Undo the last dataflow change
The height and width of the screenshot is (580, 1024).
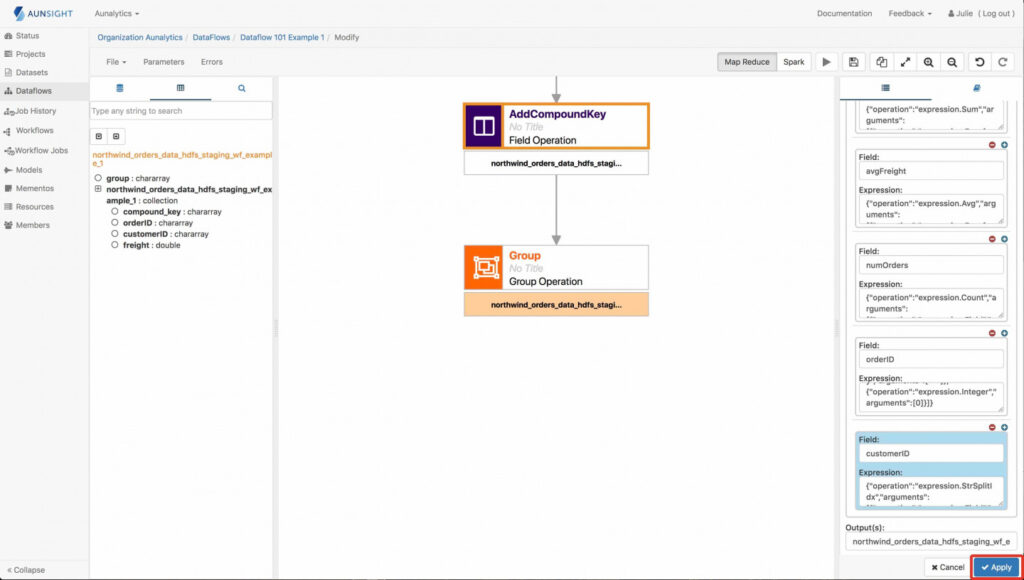point(979,62)
